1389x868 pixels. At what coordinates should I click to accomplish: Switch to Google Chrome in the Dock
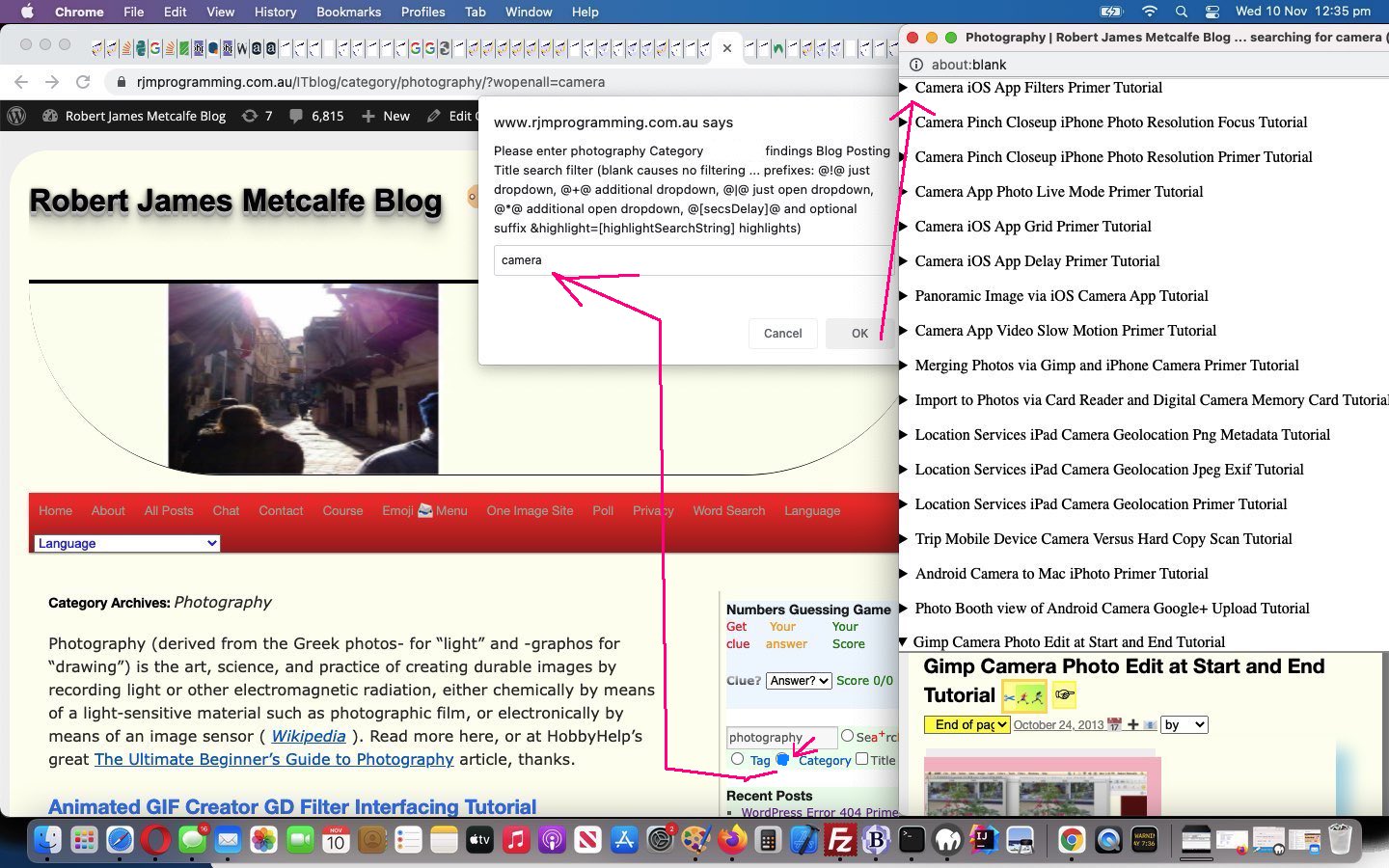[1072, 841]
